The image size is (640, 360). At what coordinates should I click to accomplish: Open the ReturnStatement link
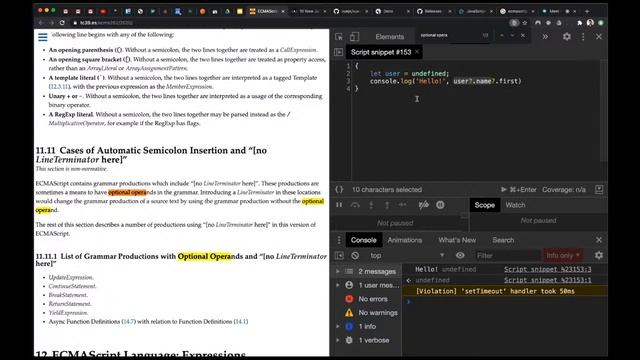click(69, 304)
